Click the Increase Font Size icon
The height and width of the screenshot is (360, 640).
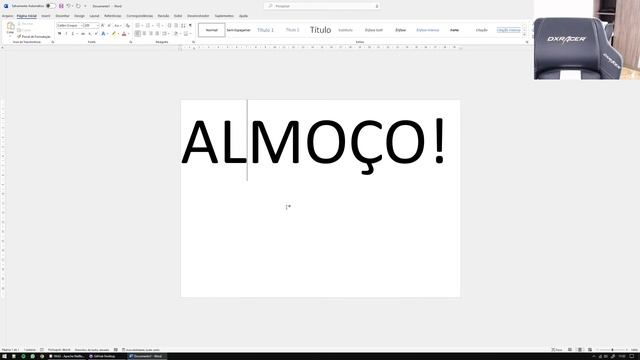point(103,25)
